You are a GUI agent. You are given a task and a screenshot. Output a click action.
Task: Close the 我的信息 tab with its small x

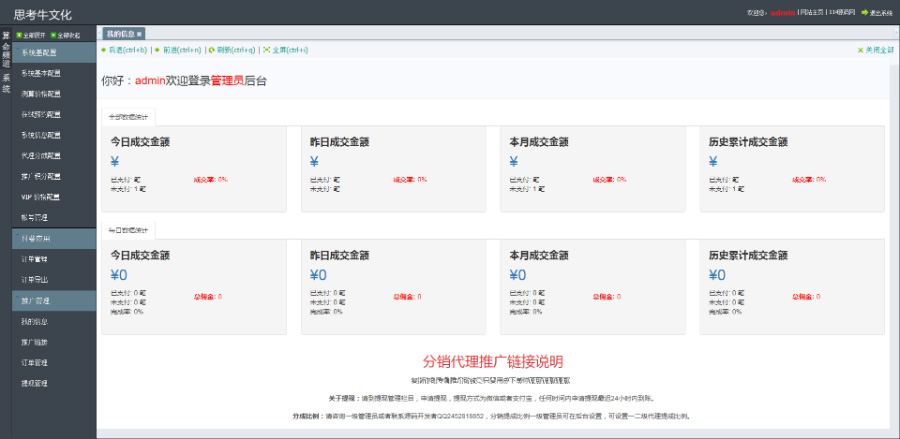coord(140,34)
